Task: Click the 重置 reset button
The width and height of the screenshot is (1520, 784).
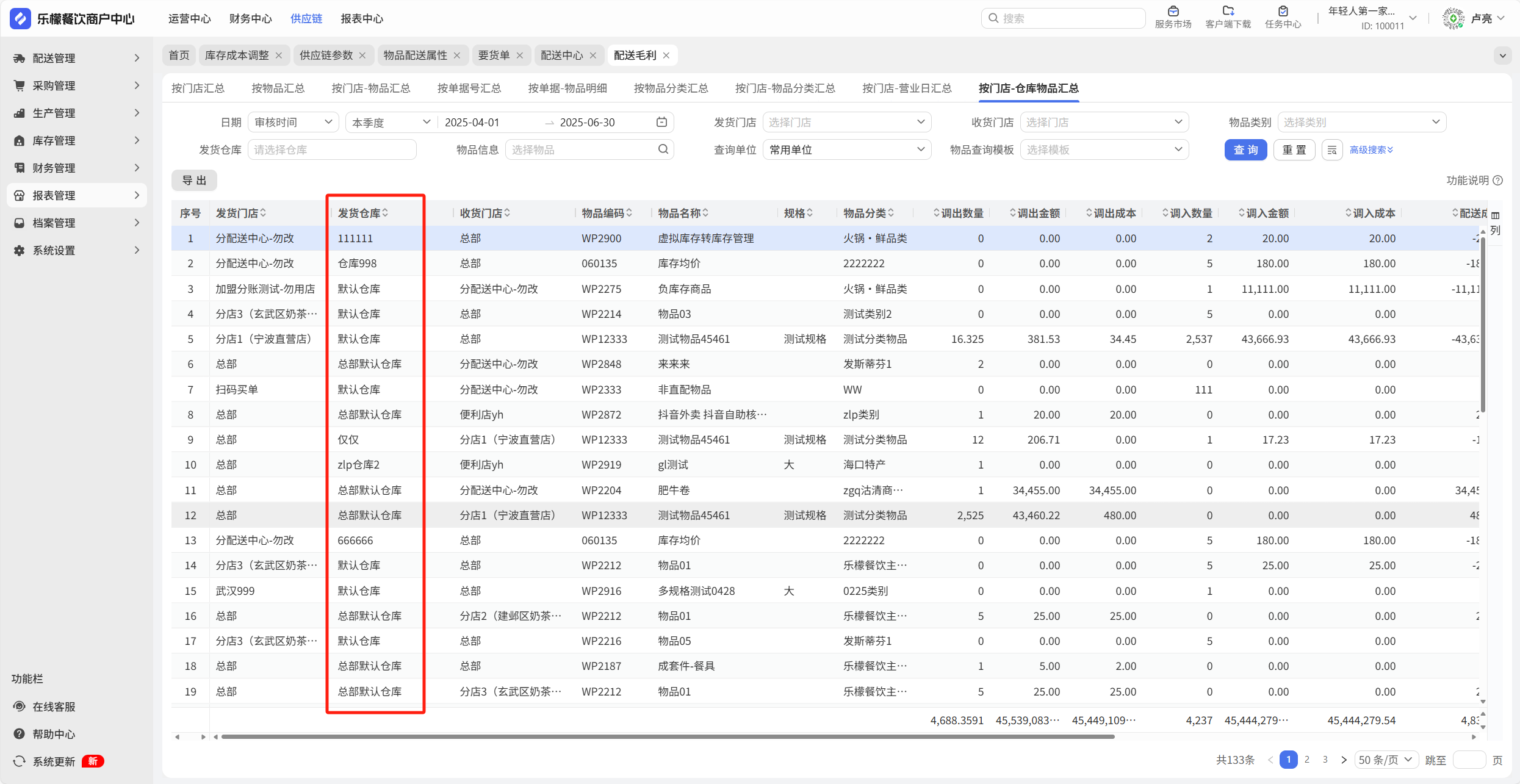Action: point(1295,150)
